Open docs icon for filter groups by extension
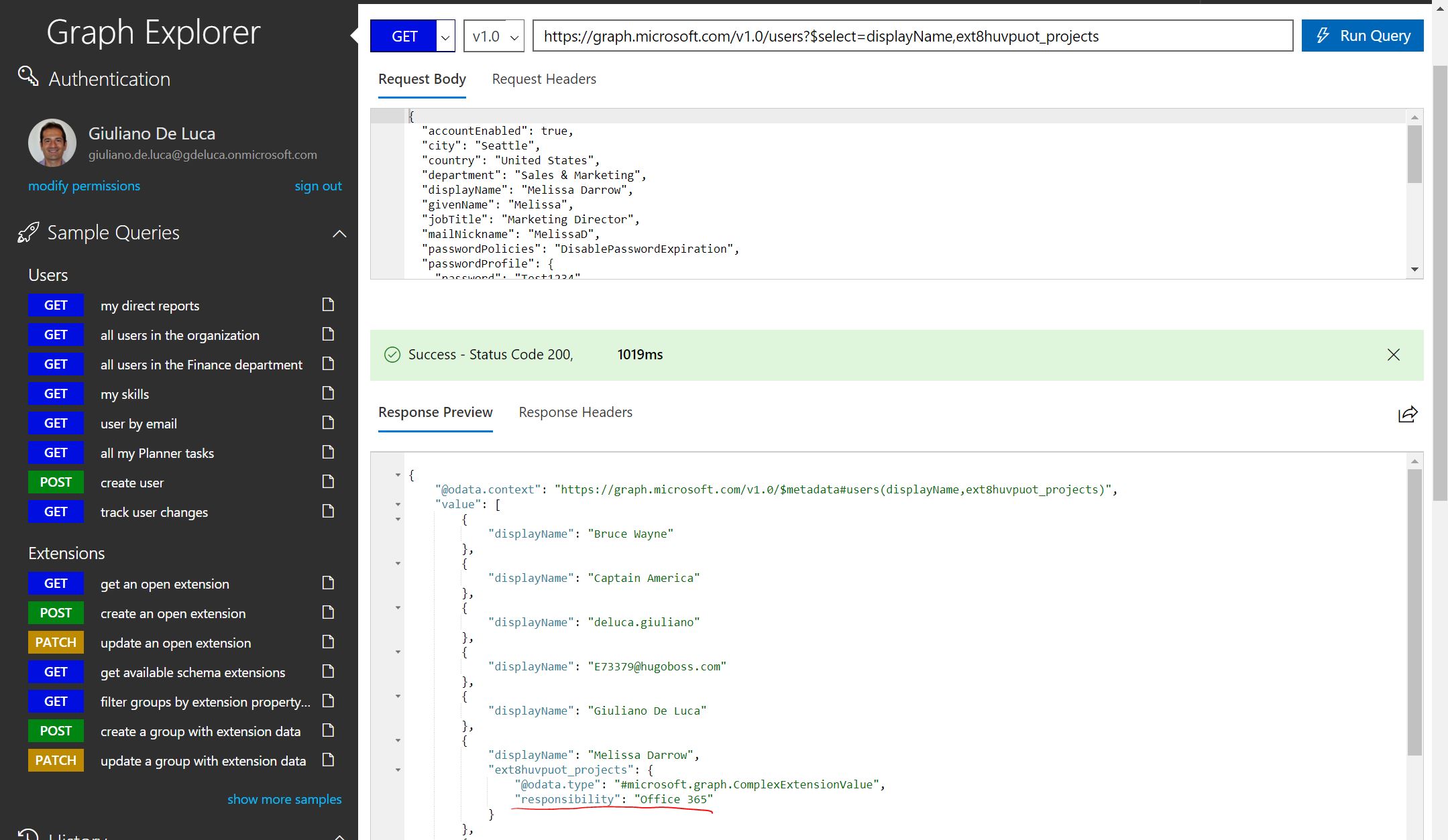Image resolution: width=1448 pixels, height=840 pixels. pyautogui.click(x=328, y=701)
